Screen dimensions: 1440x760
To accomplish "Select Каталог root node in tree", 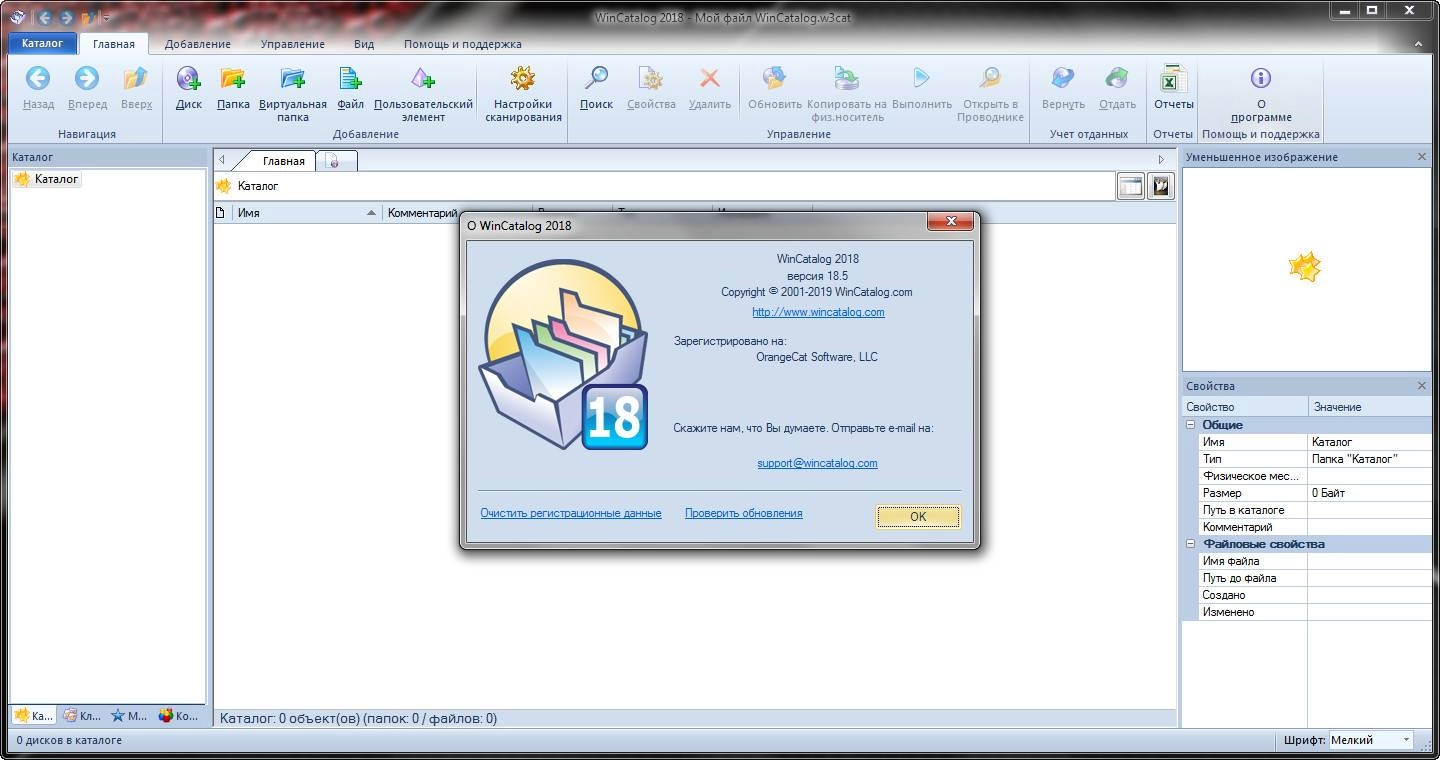I will tap(56, 179).
